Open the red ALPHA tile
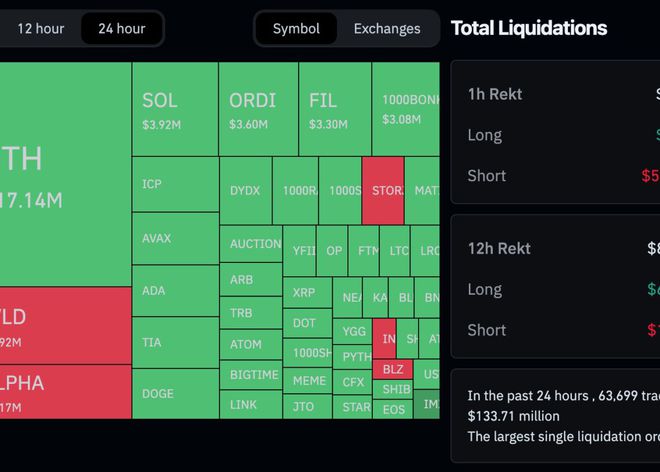 pyautogui.click(x=65, y=392)
